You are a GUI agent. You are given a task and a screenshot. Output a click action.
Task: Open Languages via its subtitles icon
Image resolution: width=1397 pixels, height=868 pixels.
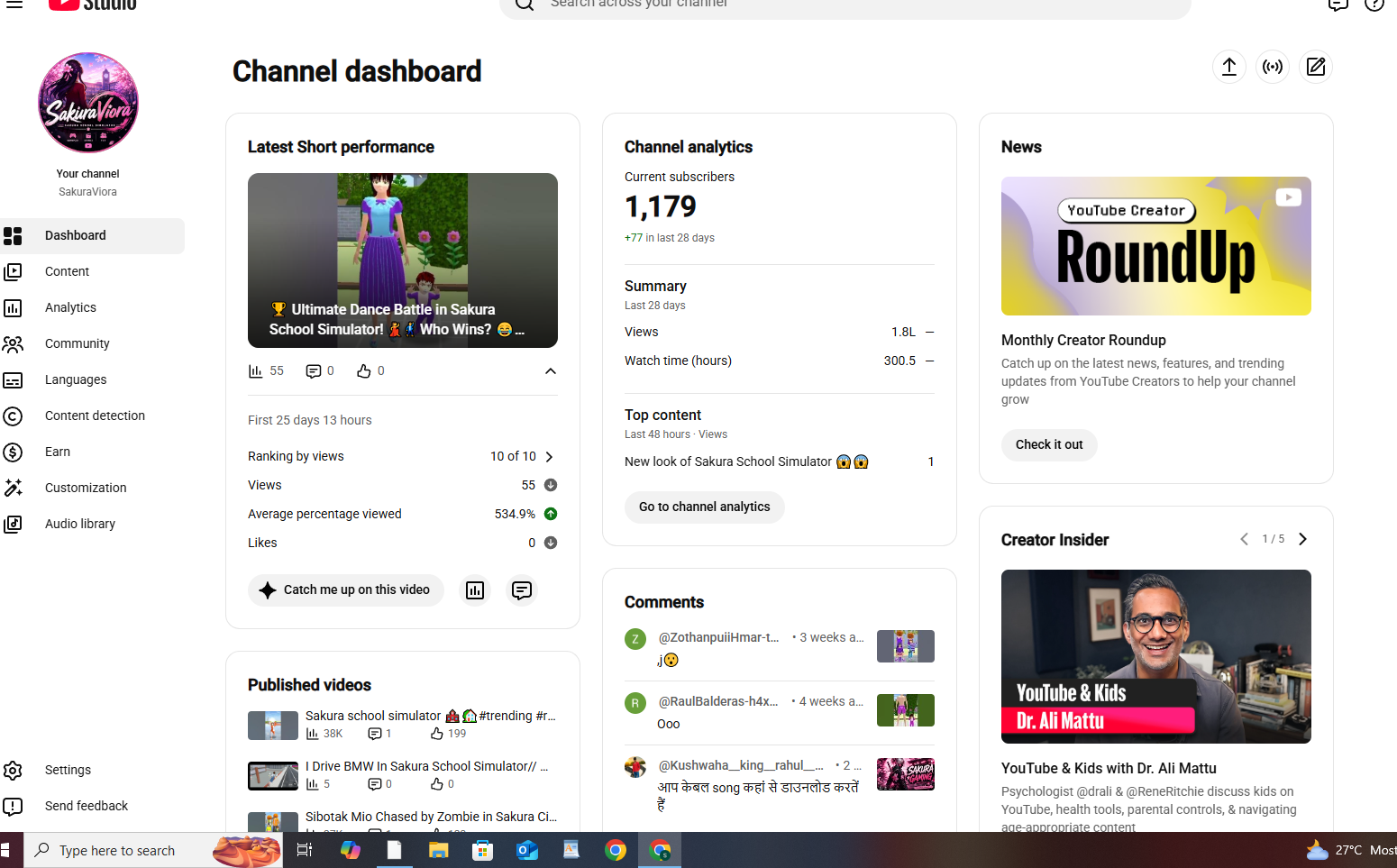13,380
